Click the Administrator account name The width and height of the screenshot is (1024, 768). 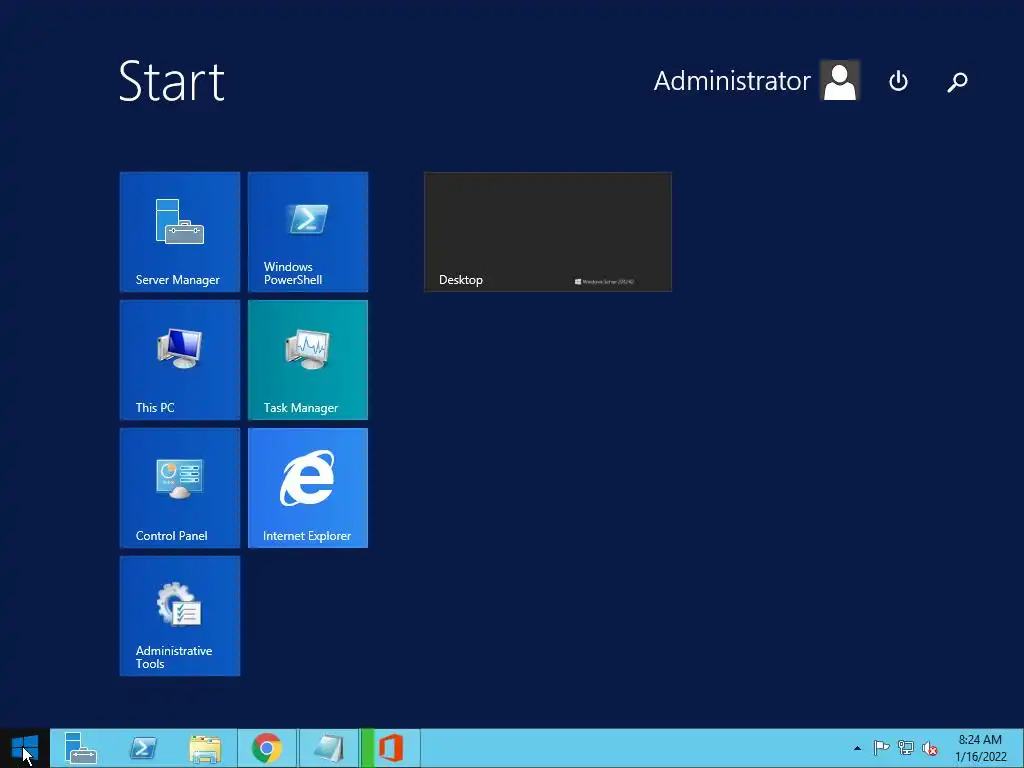pos(732,81)
